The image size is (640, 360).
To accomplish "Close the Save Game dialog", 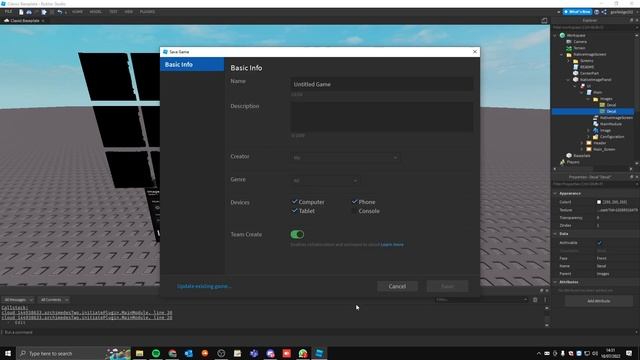I will tap(475, 52).
